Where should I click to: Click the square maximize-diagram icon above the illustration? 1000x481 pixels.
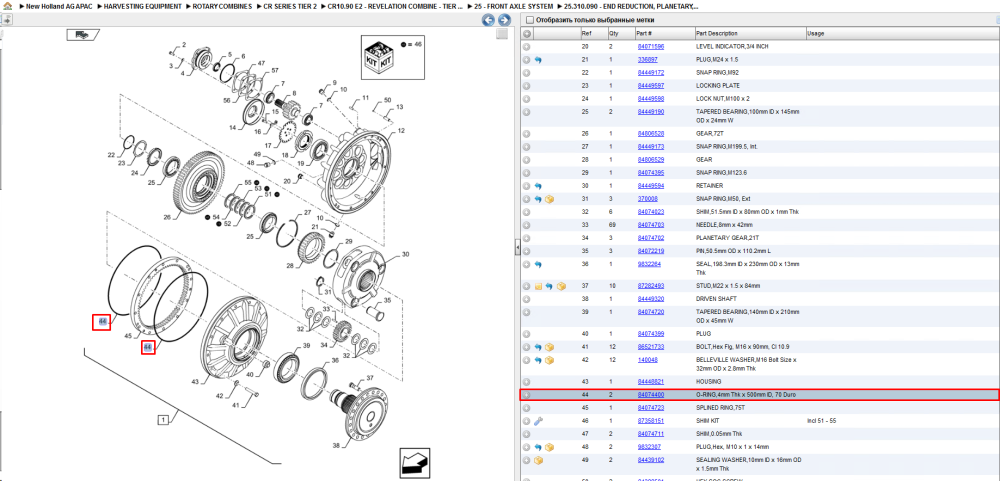coord(503,34)
